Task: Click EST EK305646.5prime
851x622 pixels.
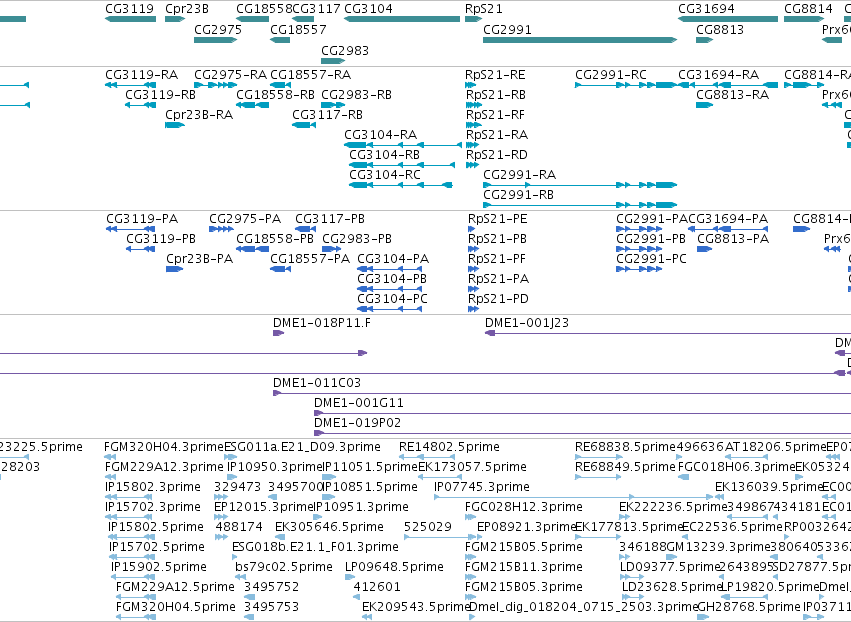Action: [x=329, y=527]
